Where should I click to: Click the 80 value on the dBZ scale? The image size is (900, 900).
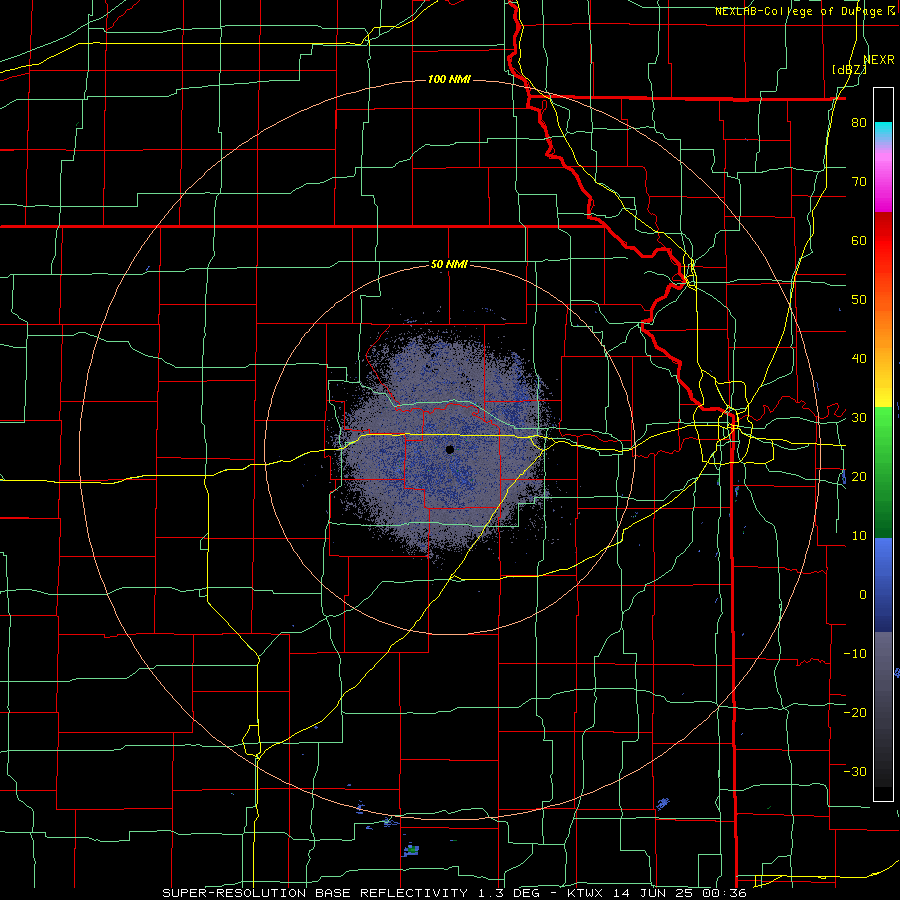[859, 122]
